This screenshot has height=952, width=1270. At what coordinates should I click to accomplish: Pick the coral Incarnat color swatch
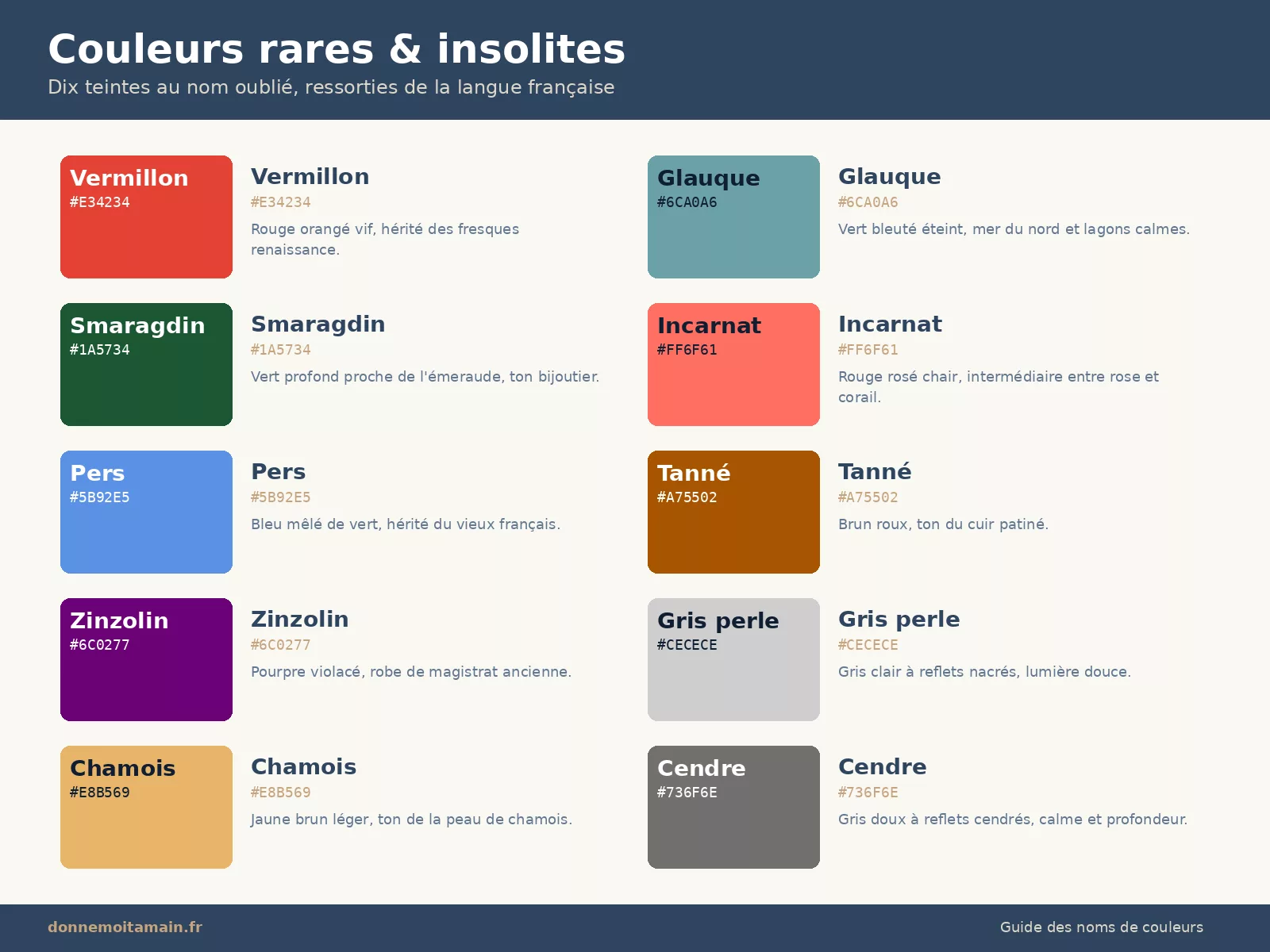pyautogui.click(x=733, y=364)
